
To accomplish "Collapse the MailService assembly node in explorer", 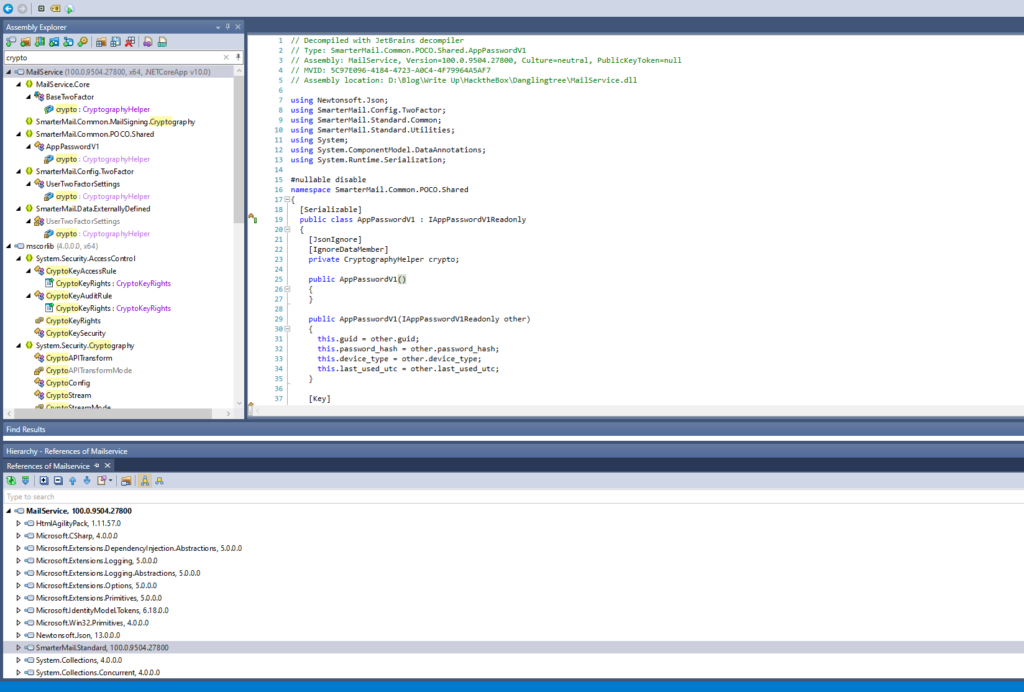I will [8, 72].
